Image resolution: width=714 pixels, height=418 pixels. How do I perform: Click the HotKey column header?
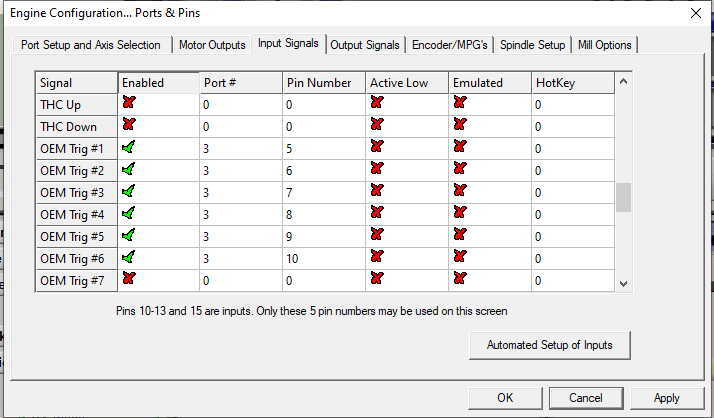(x=573, y=83)
